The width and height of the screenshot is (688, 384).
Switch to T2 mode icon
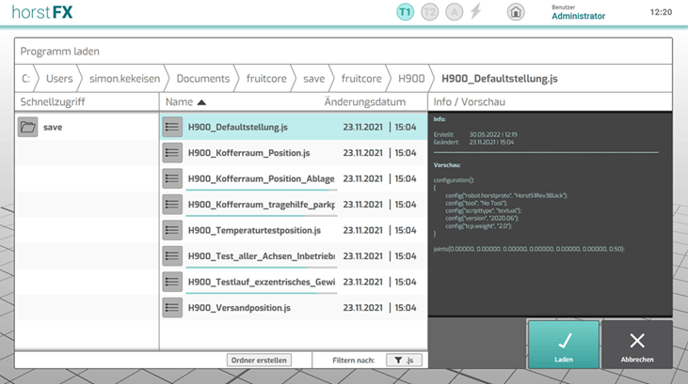pos(430,12)
